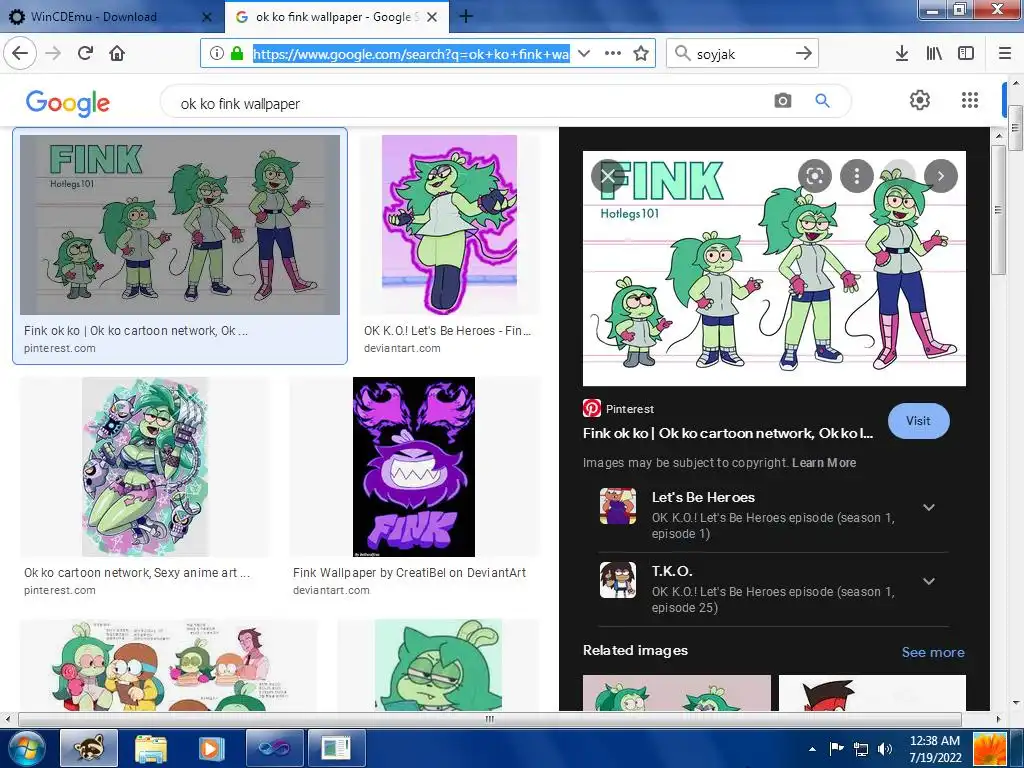Image resolution: width=1024 pixels, height=768 pixels.
Task: Open Google quick settings gear
Action: click(x=920, y=100)
